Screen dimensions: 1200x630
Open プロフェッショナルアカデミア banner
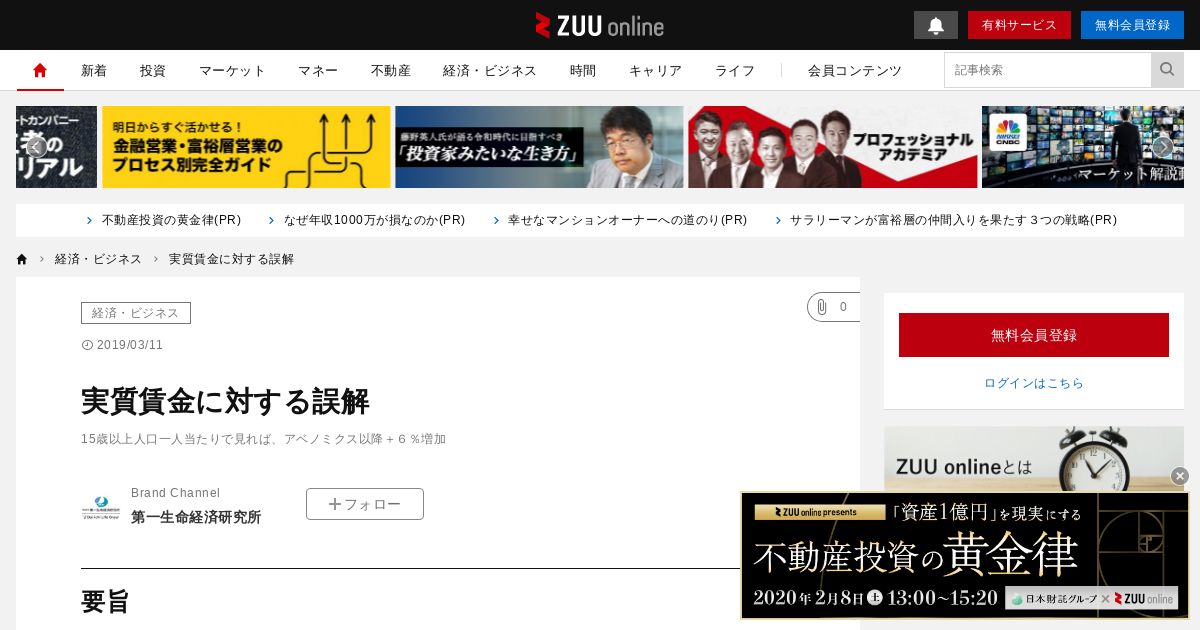[x=832, y=147]
